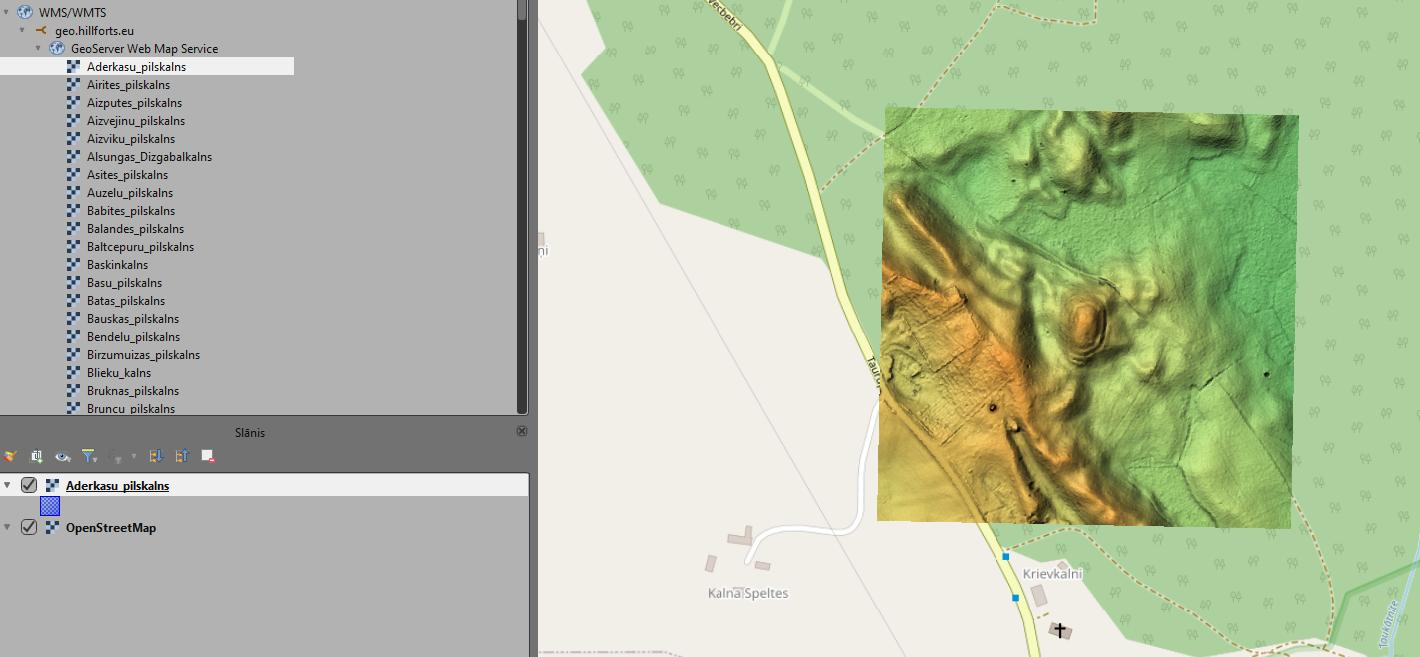Collapse GeoServer Web Map Service node
1420x657 pixels.
pyautogui.click(x=39, y=49)
